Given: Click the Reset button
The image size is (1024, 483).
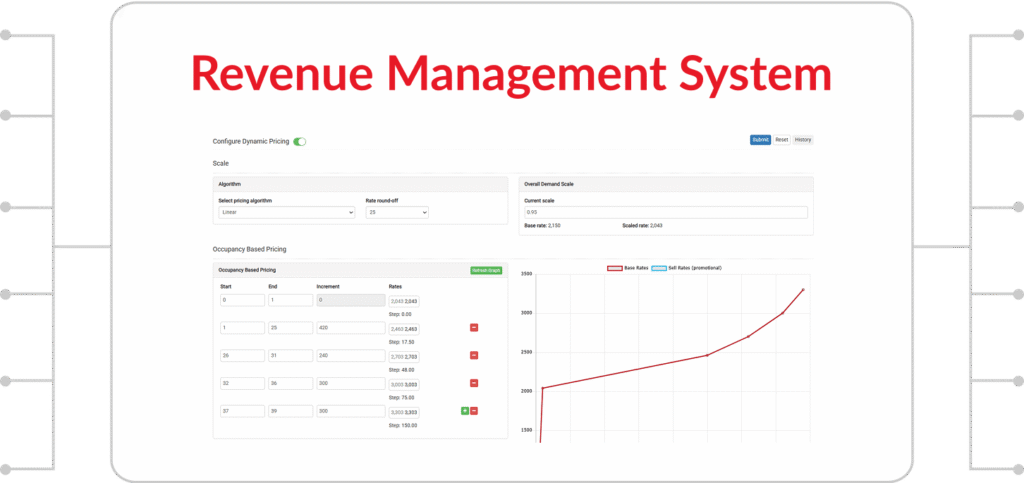Looking at the screenshot, I should point(782,140).
